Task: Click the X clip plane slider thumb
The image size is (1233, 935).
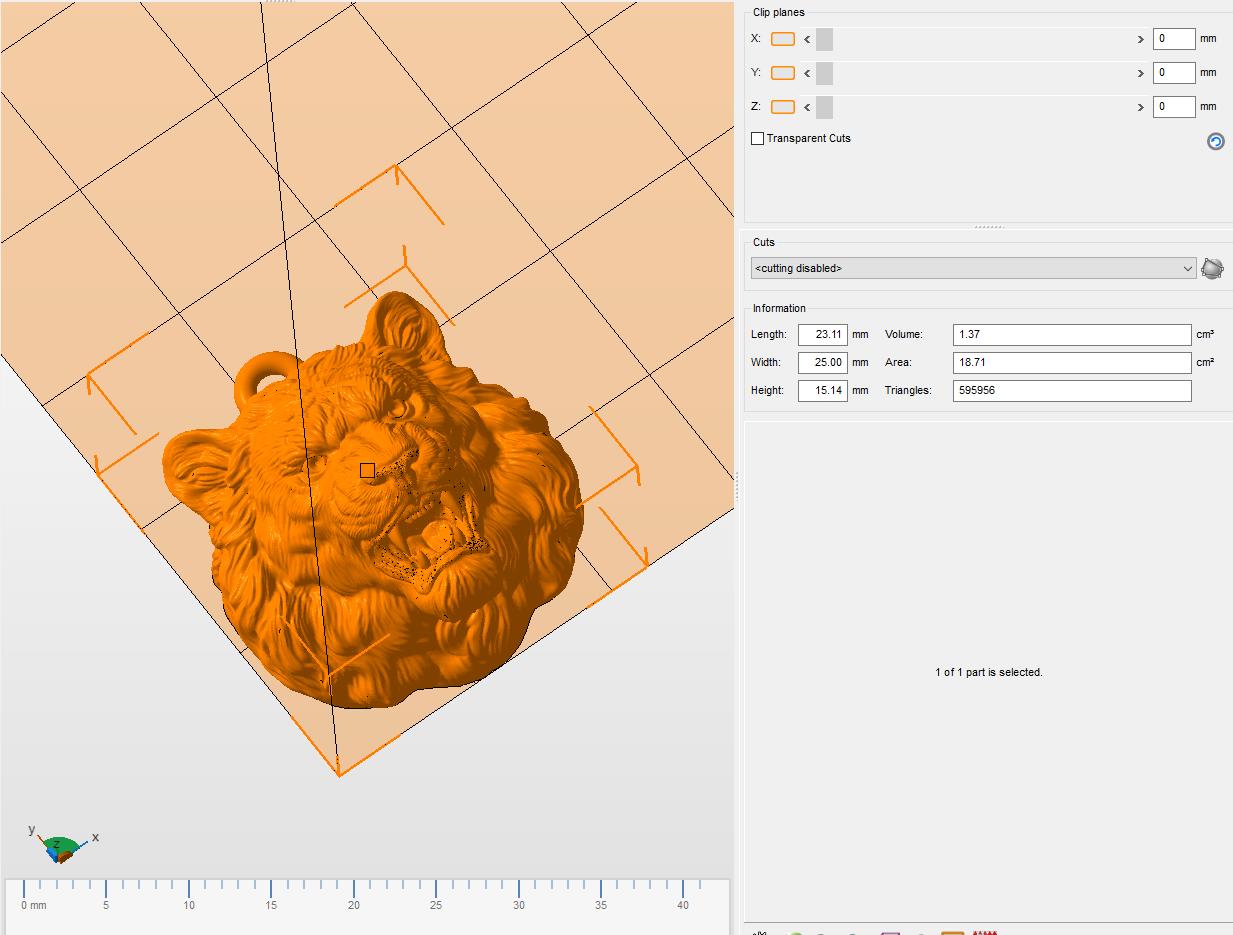Action: tap(824, 39)
